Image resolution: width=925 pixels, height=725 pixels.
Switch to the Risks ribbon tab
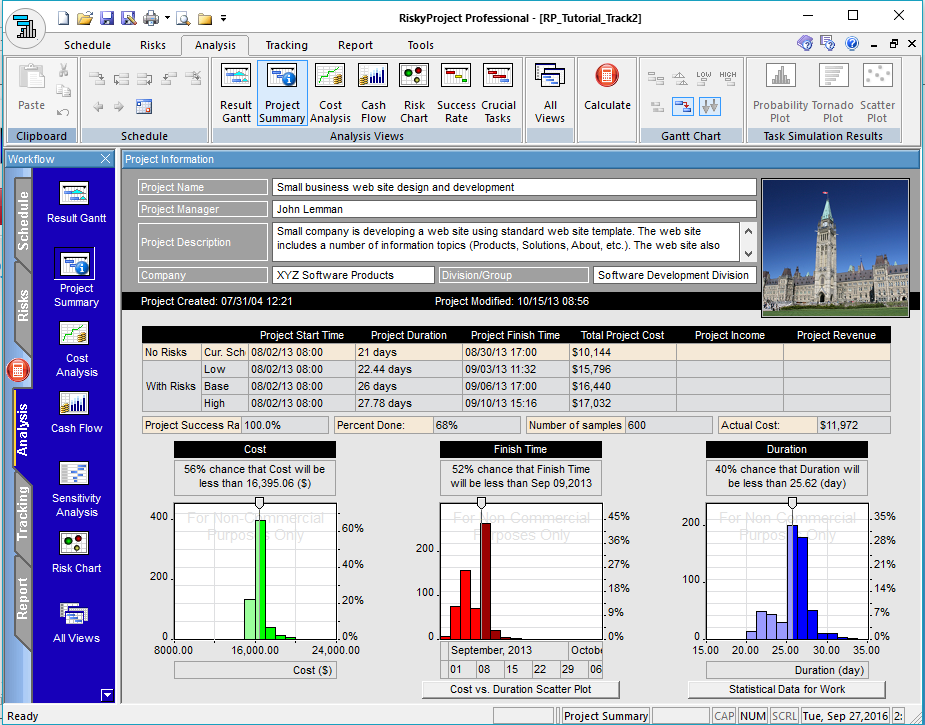pyautogui.click(x=153, y=45)
